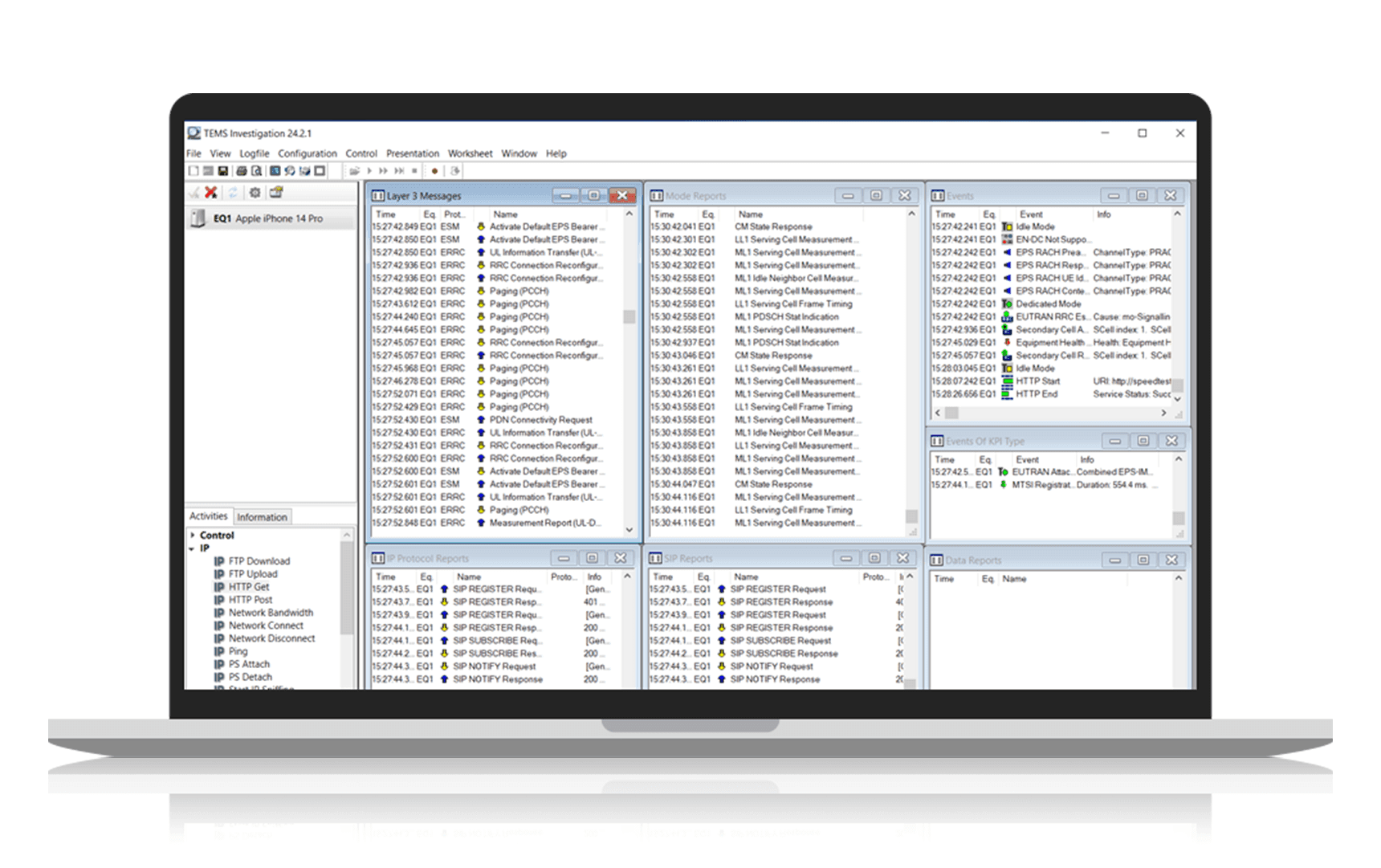Click the open logfile folder icon
The image size is (1381, 868).
[354, 171]
